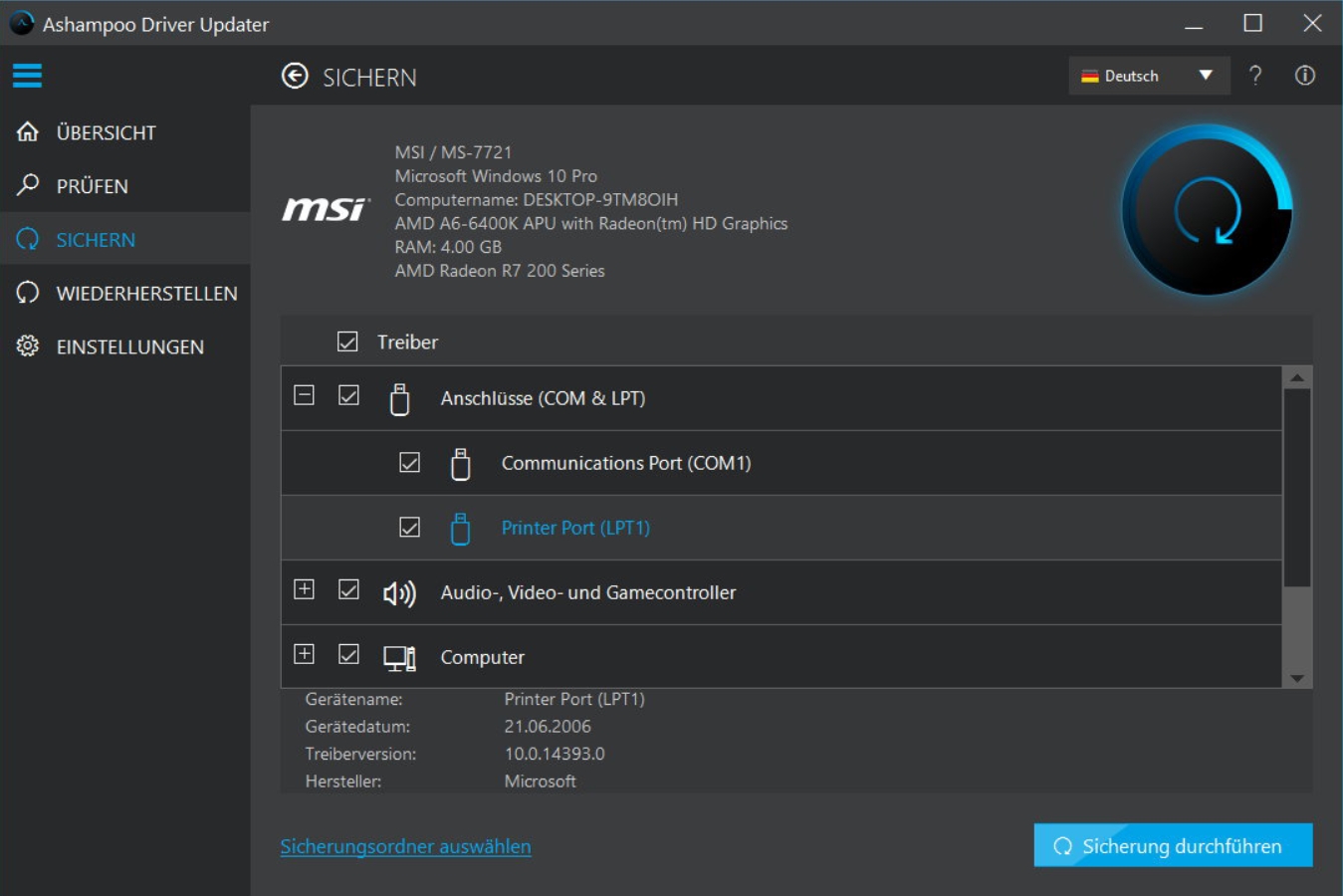Click the large circular backup dial
The width and height of the screenshot is (1343, 896).
[x=1207, y=210]
